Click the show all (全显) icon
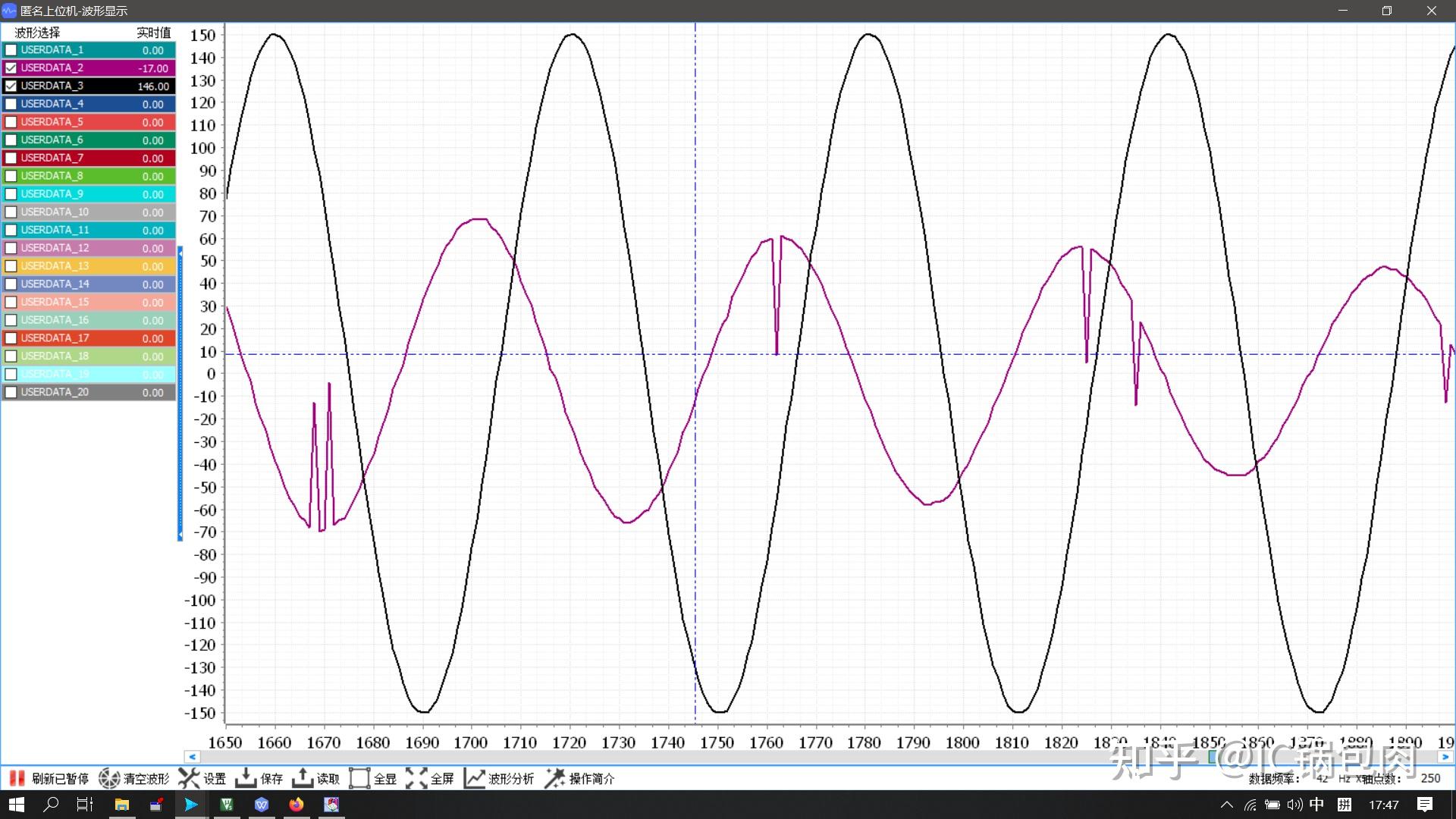1456x819 pixels. 359,778
